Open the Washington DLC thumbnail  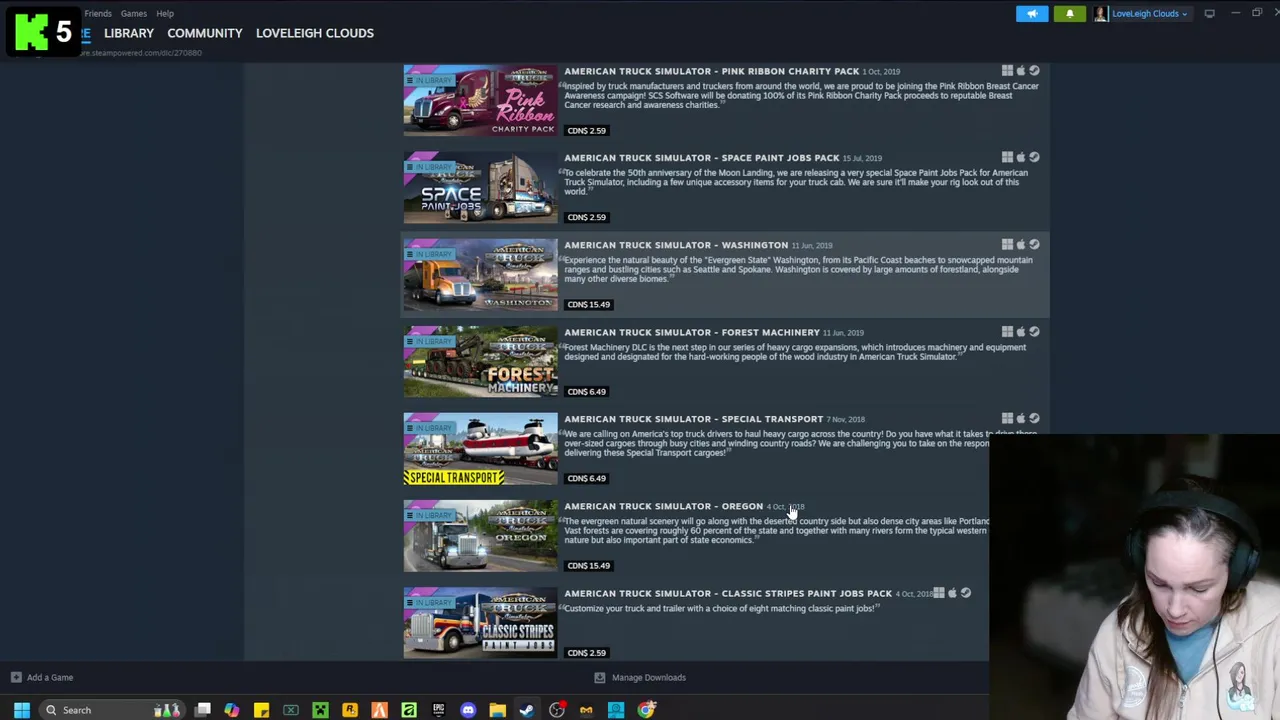(481, 274)
